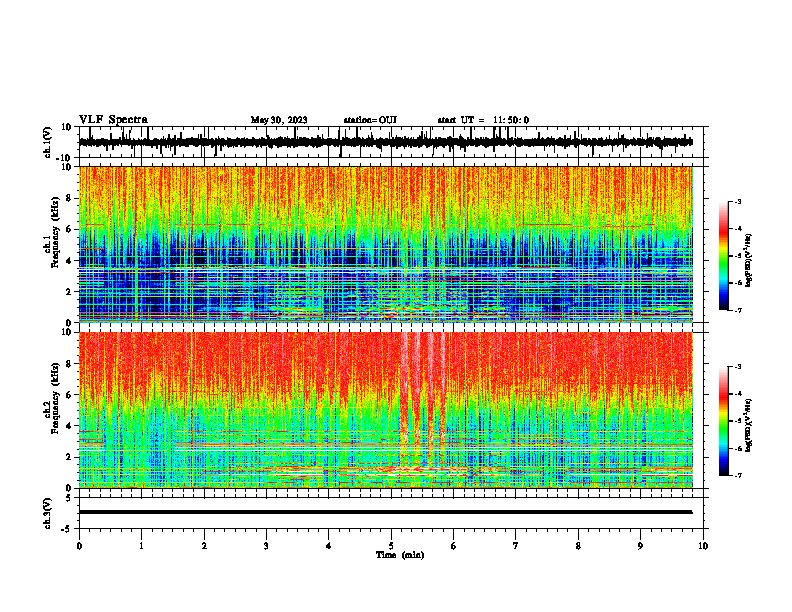Click the log(PSD) label beside ch.2 color bar
Screen dimensions: 792x612
point(748,425)
